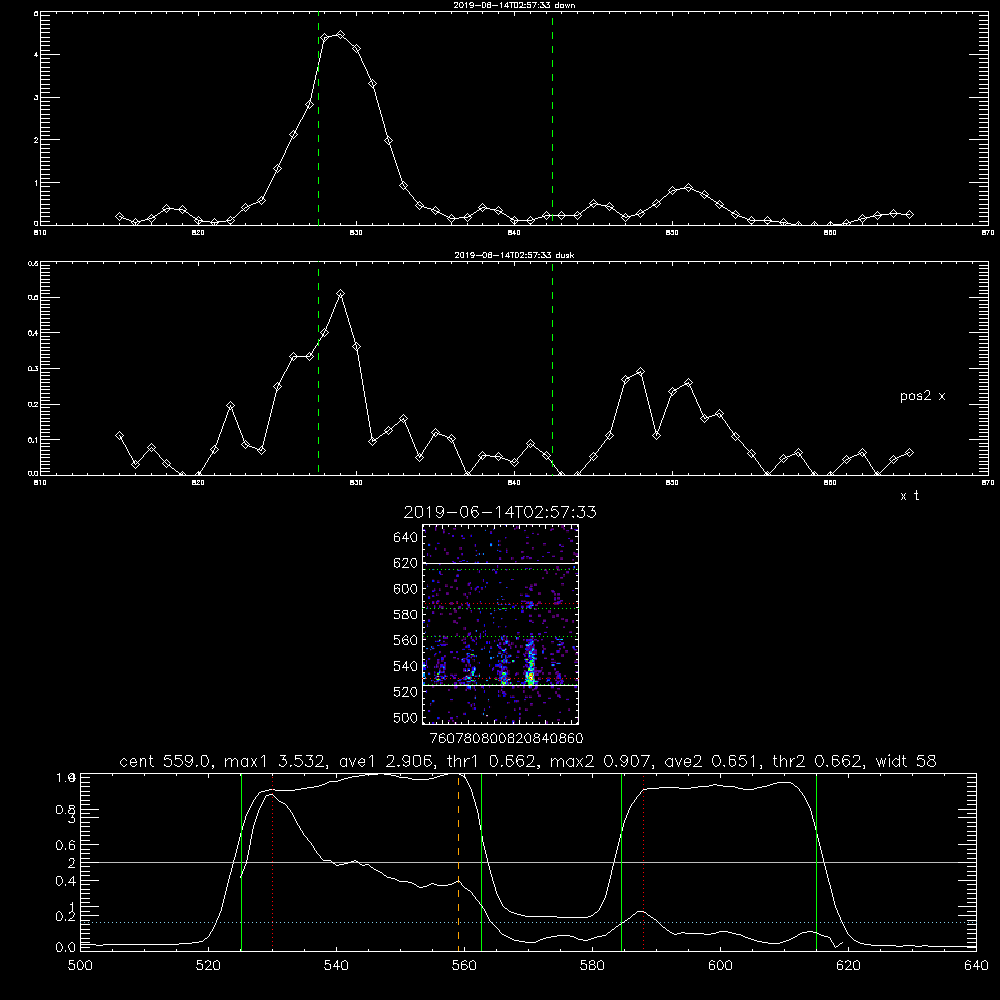
Task: Click the red dotted line near 588
Action: click(643, 861)
